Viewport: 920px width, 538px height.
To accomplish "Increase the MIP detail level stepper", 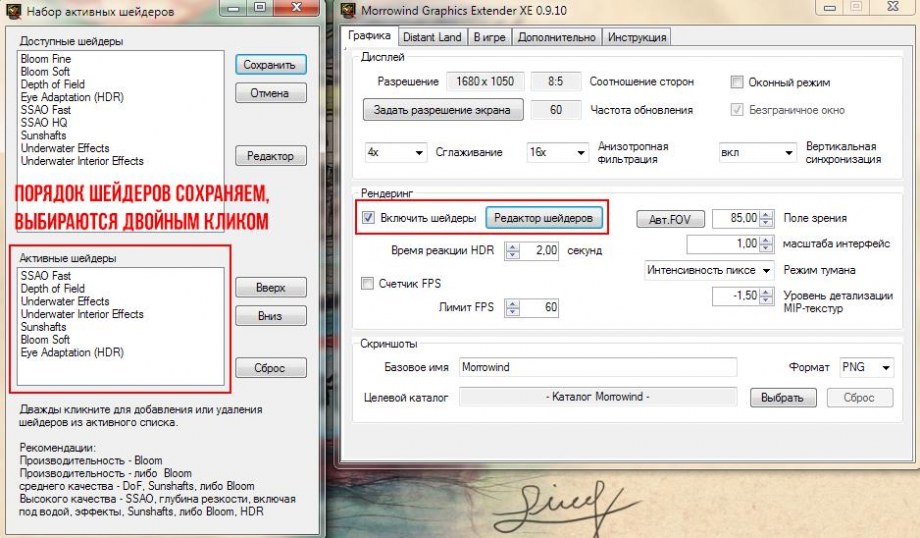I will [766, 292].
